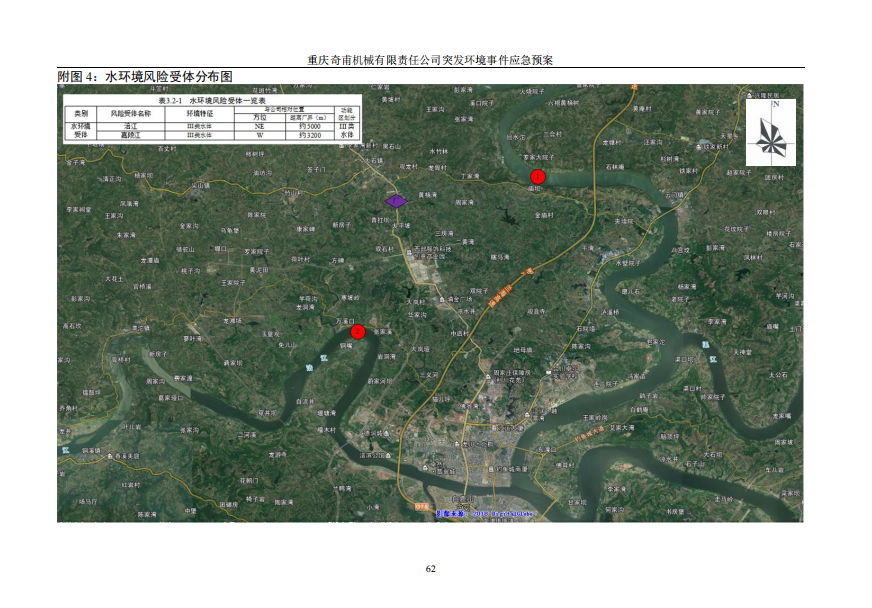Select the 风险受体名称 column header
872x608 pixels.
[131, 114]
